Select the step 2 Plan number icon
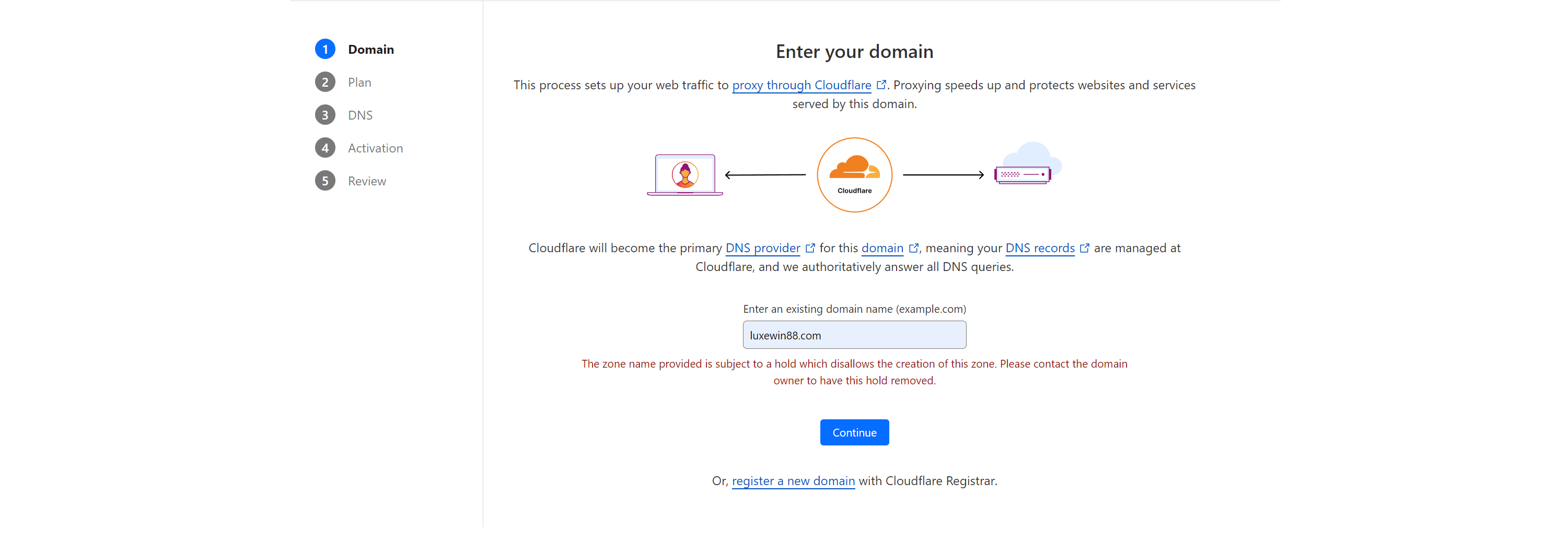Screen dimensions: 1568x553 point(325,82)
